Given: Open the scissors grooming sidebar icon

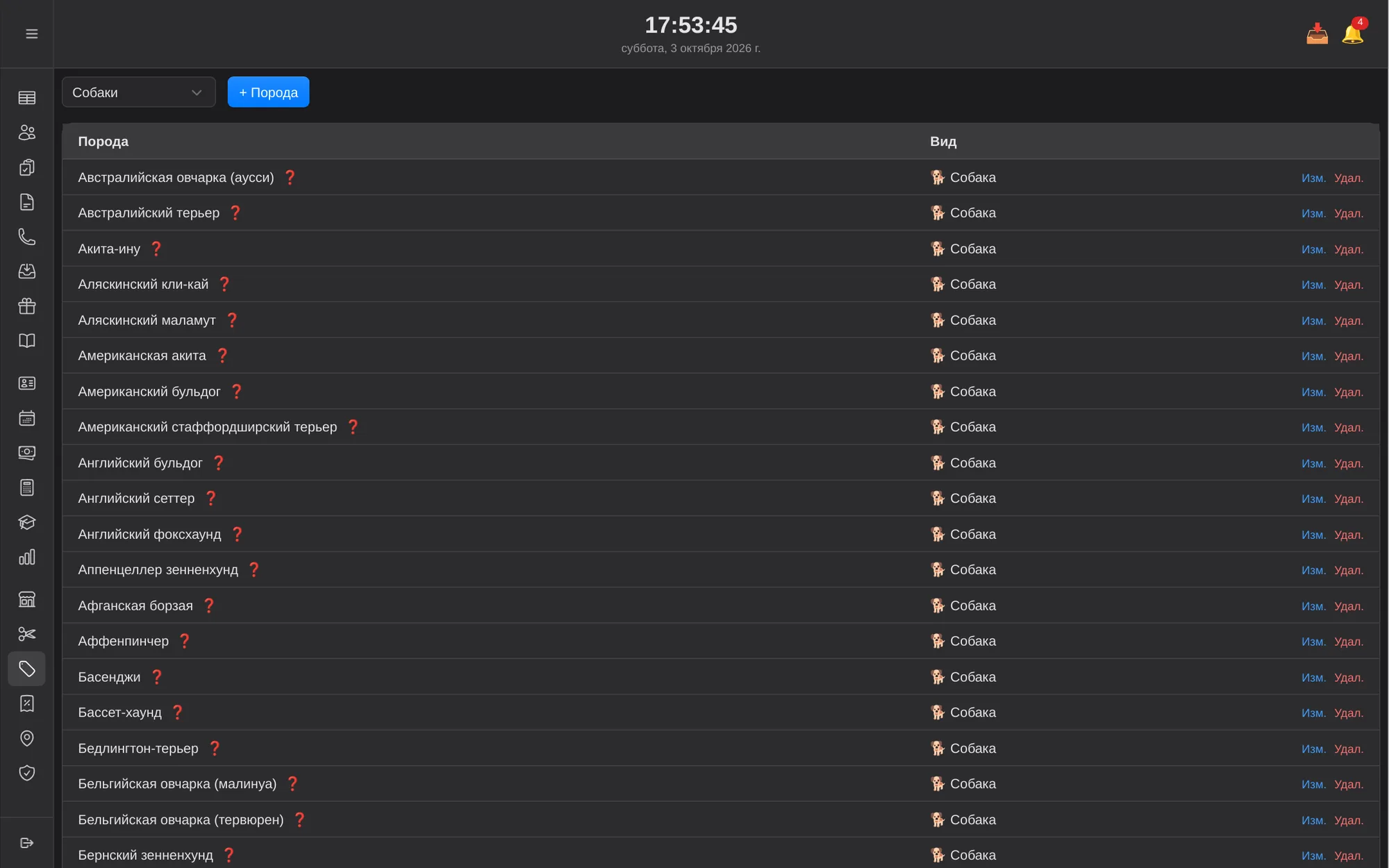Looking at the screenshot, I should coord(27,634).
